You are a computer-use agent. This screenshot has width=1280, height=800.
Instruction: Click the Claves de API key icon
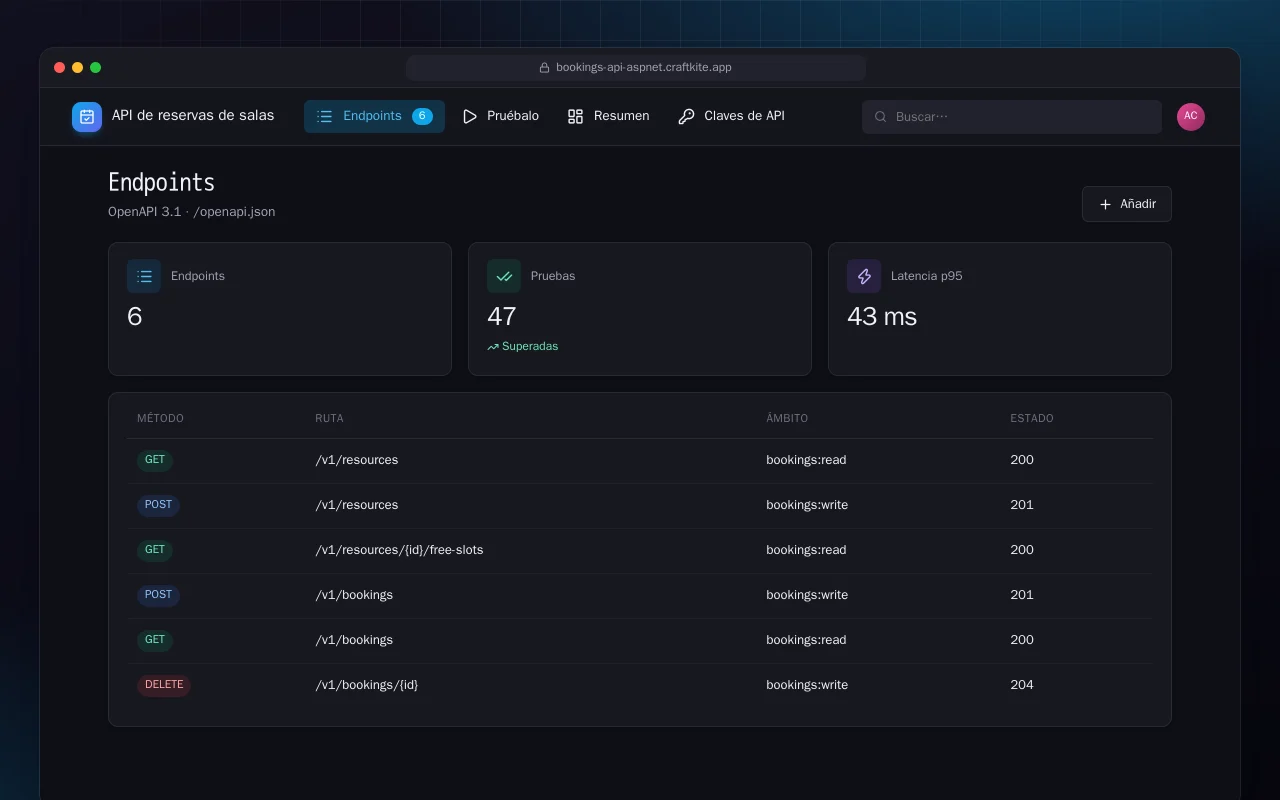[x=686, y=116]
